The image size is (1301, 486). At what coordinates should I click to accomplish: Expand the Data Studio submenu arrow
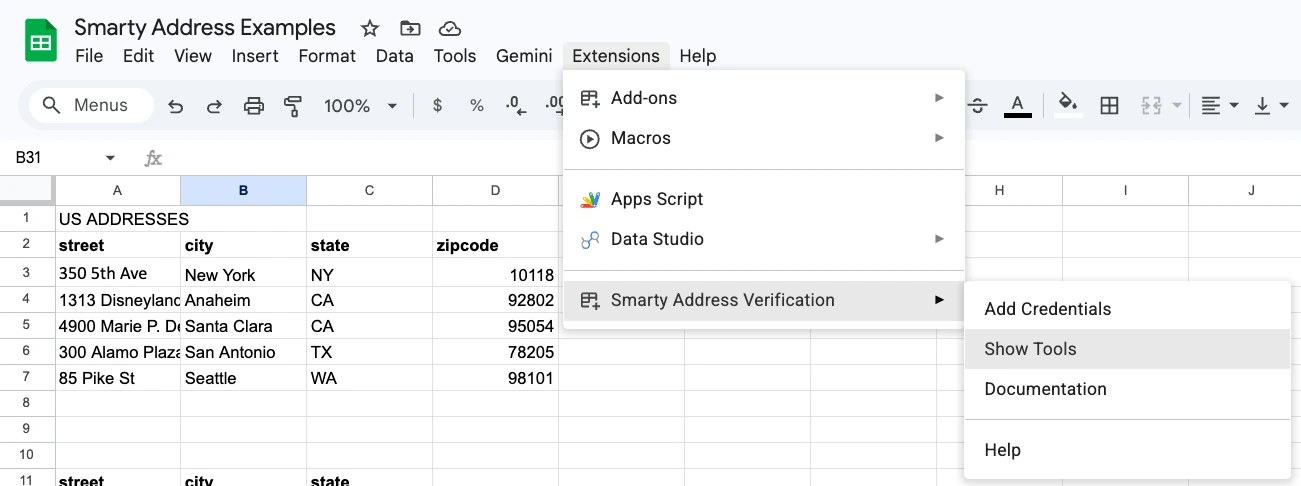pyautogui.click(x=939, y=239)
